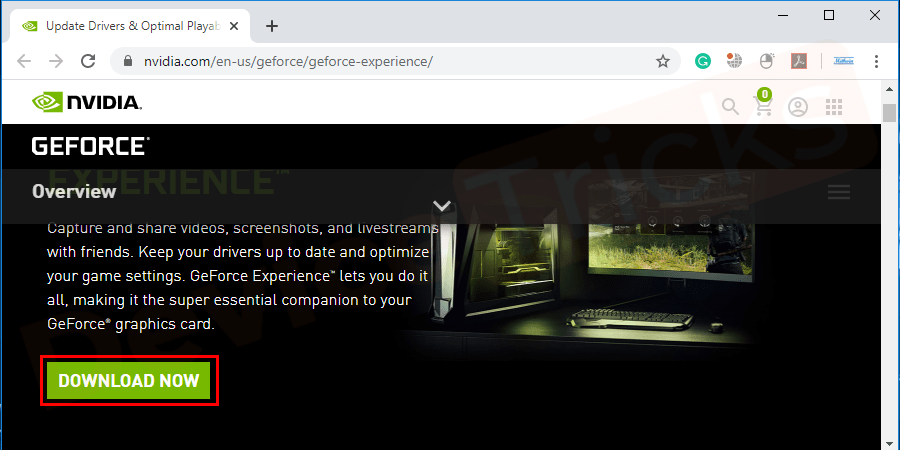Open the NVIDIA user account icon
This screenshot has height=450, width=900.
click(798, 107)
